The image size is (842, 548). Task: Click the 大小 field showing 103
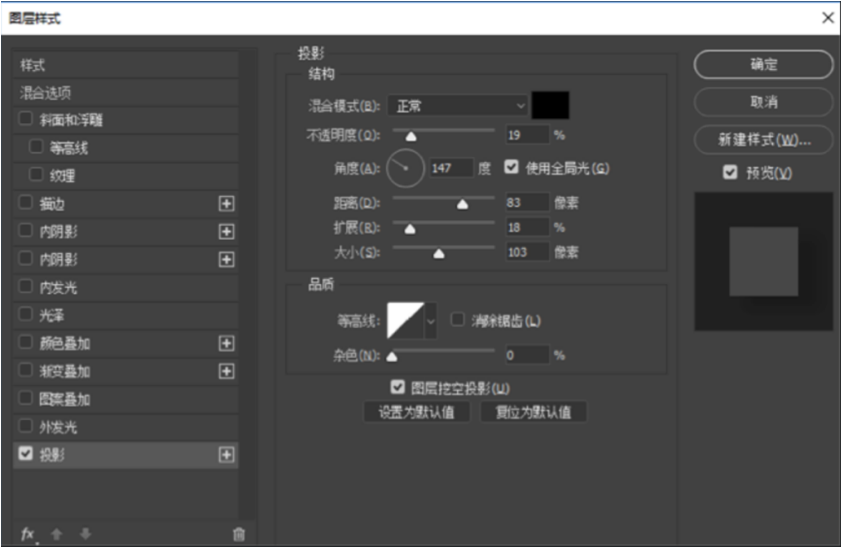(x=527, y=252)
